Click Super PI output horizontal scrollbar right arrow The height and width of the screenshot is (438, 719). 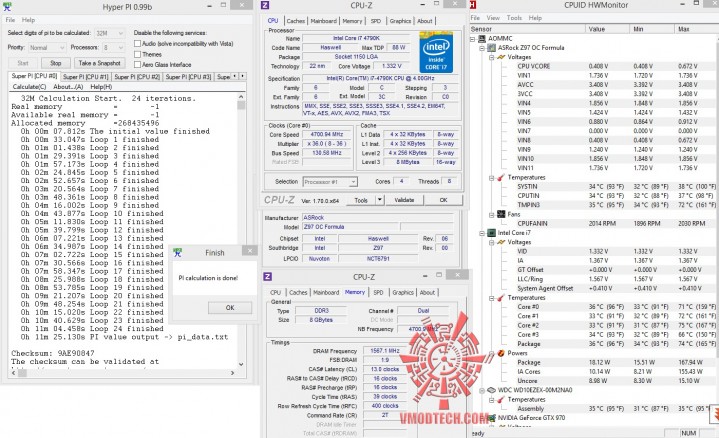point(232,373)
